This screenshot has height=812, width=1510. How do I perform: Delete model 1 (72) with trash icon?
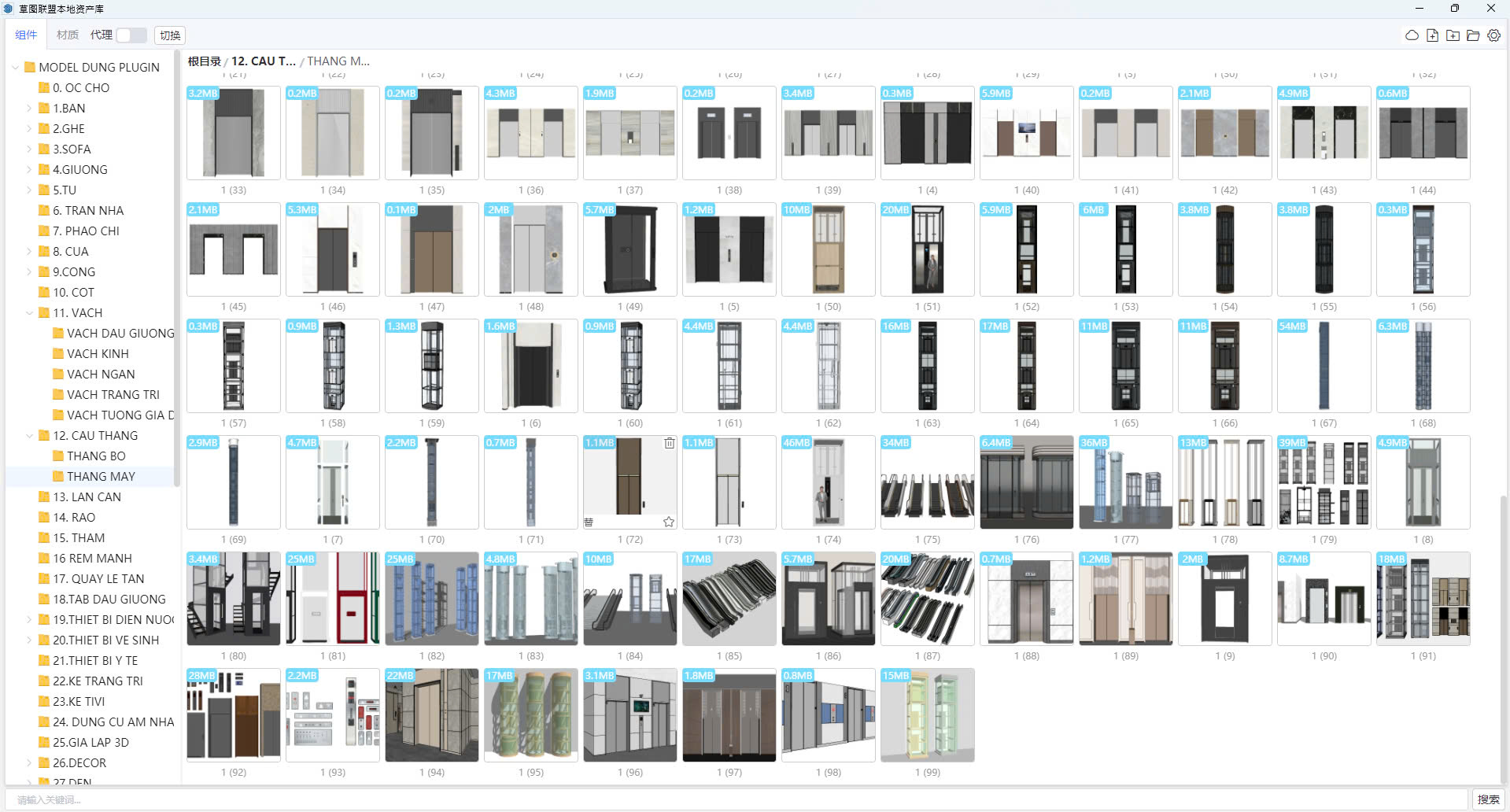tap(669, 443)
